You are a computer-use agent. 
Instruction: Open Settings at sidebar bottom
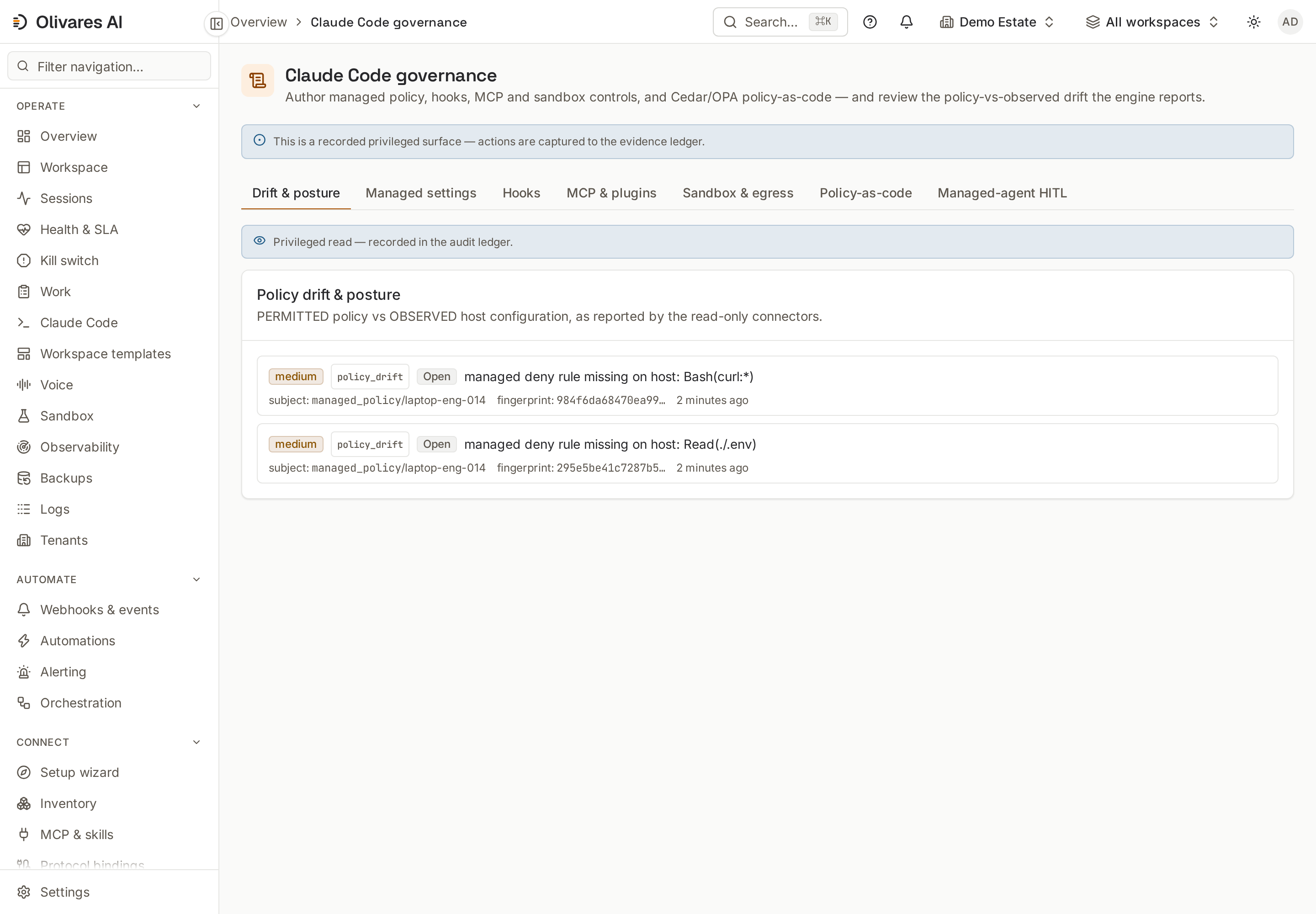click(x=109, y=892)
